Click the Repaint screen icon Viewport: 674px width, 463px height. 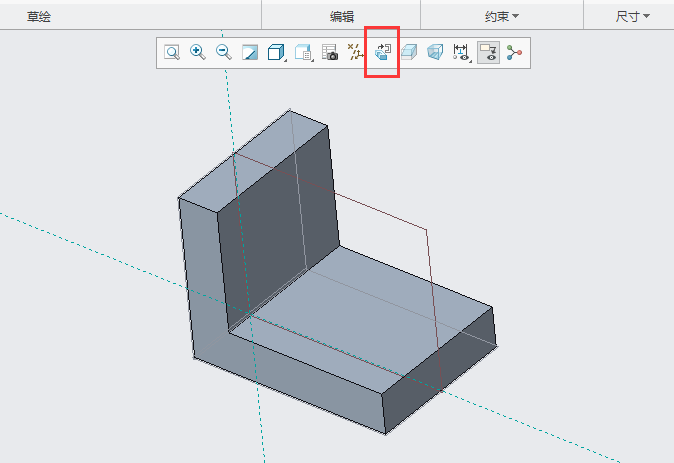click(x=250, y=52)
